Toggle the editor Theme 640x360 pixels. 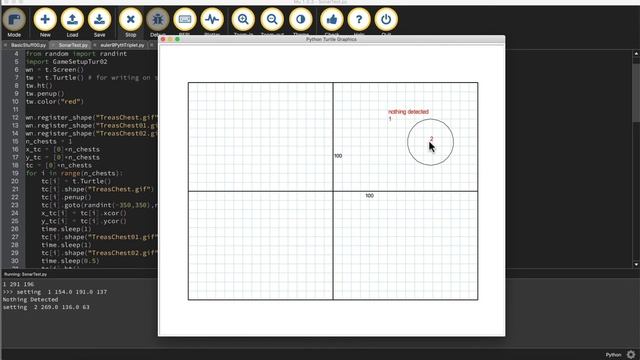(x=301, y=20)
